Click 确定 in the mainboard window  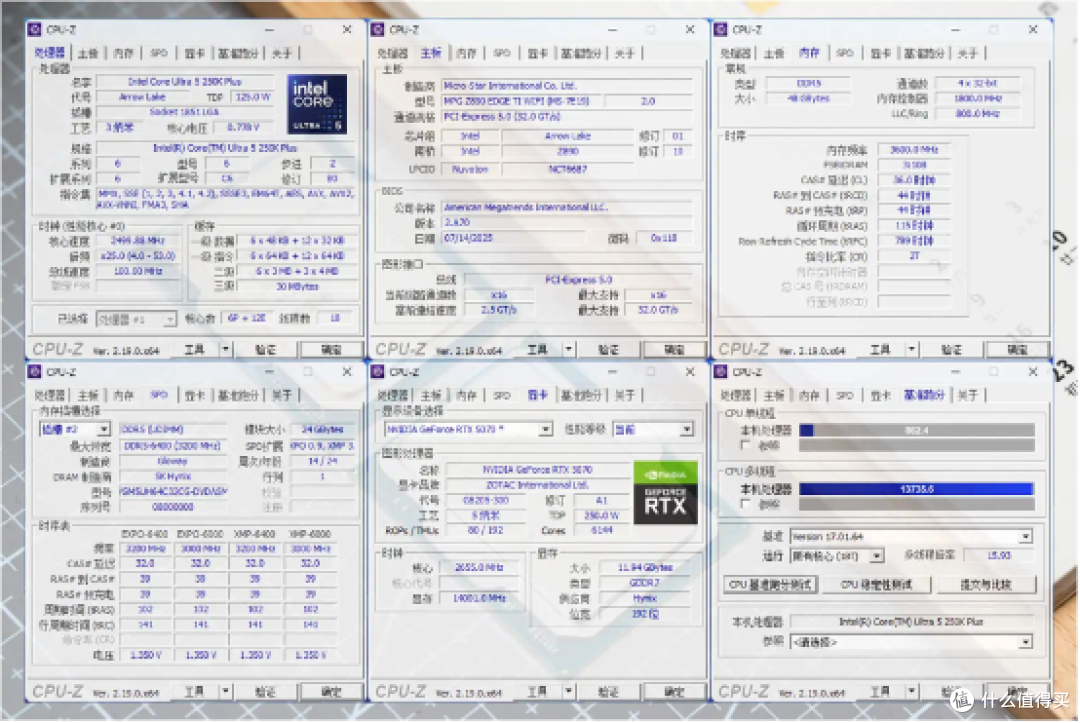coord(674,350)
